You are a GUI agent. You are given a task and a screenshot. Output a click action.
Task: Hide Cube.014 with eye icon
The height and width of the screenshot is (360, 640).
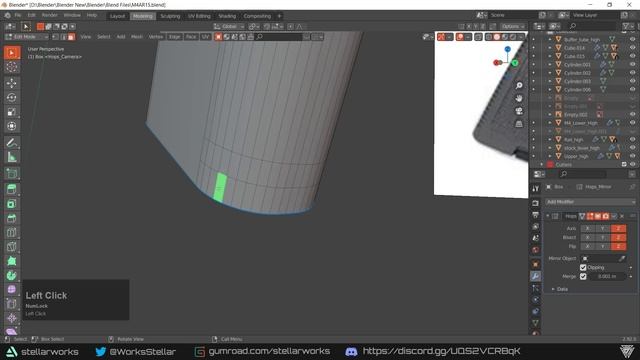[632, 48]
